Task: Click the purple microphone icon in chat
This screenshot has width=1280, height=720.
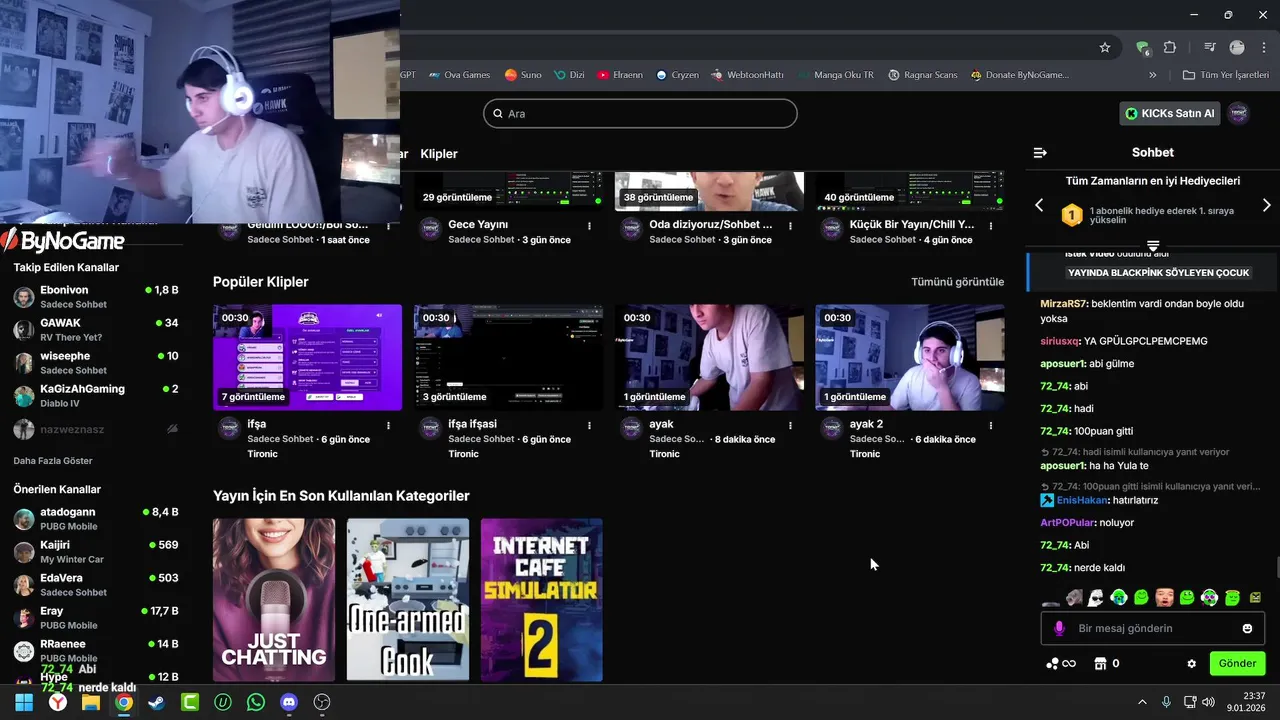Action: click(x=1059, y=628)
